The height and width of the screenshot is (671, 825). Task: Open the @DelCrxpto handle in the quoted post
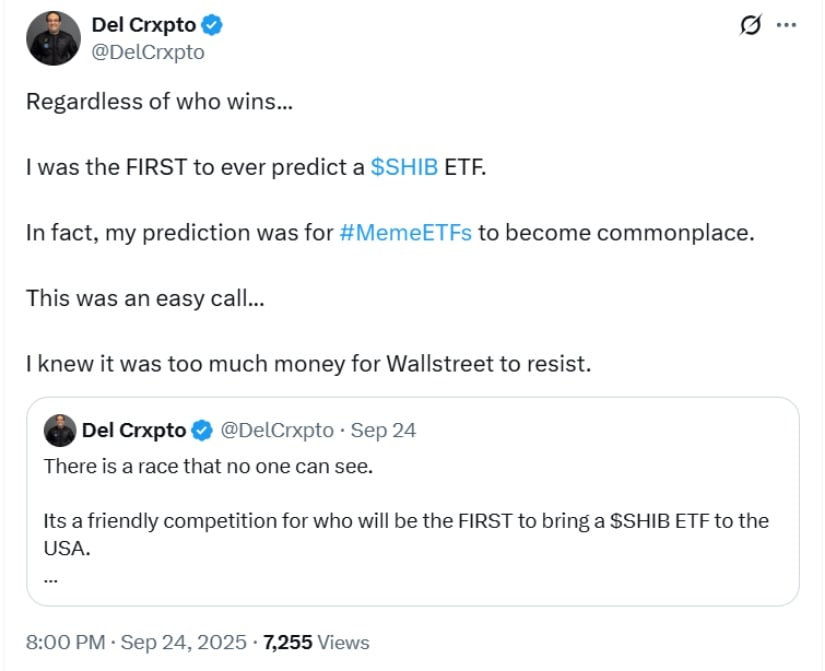point(277,431)
